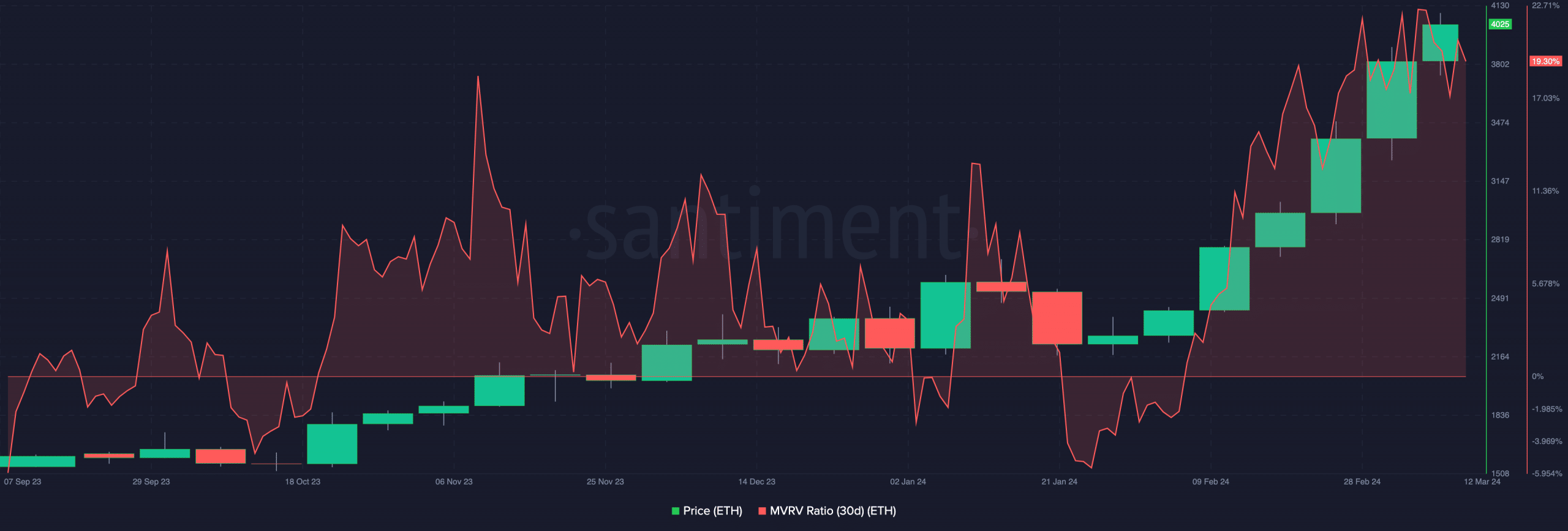Select the 28 Feb 24 date label
The height and width of the screenshot is (531, 1568).
1362,481
